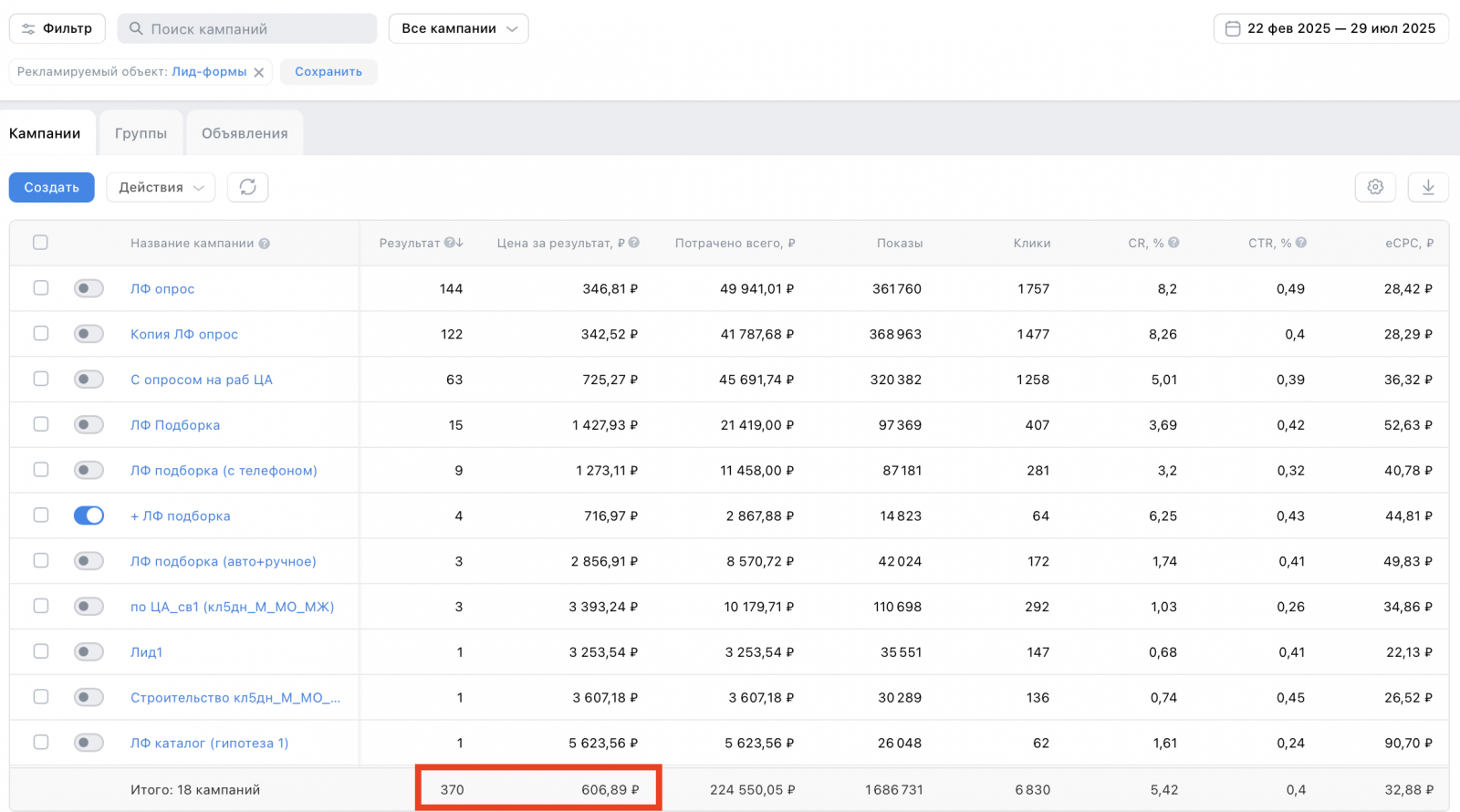
Task: Open the Действия dropdown menu
Action: (x=161, y=187)
